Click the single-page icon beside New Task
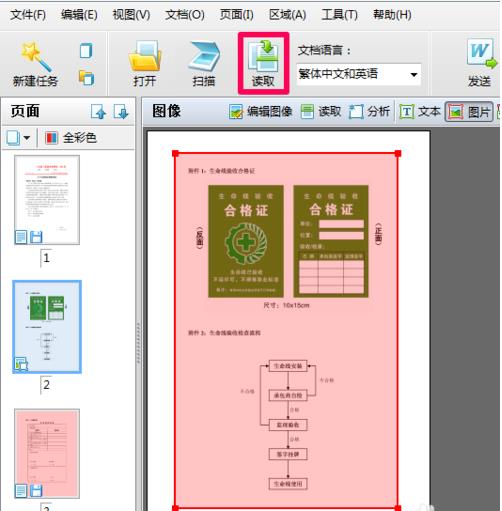 tap(86, 51)
